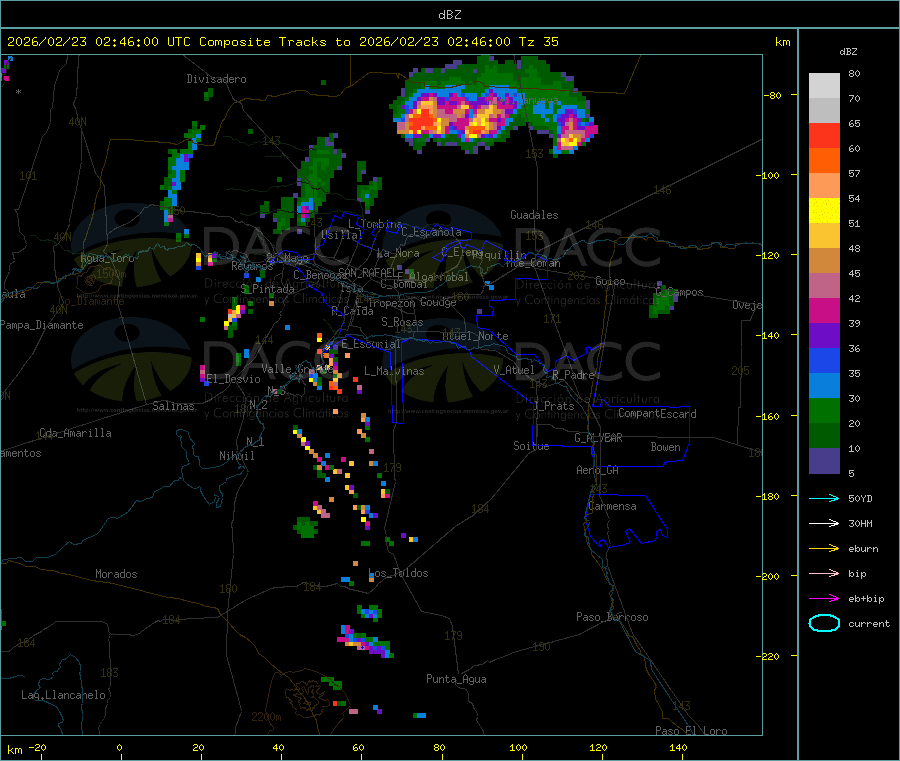This screenshot has width=900, height=761.
Task: Click the Soitue place label
Action: click(x=532, y=446)
